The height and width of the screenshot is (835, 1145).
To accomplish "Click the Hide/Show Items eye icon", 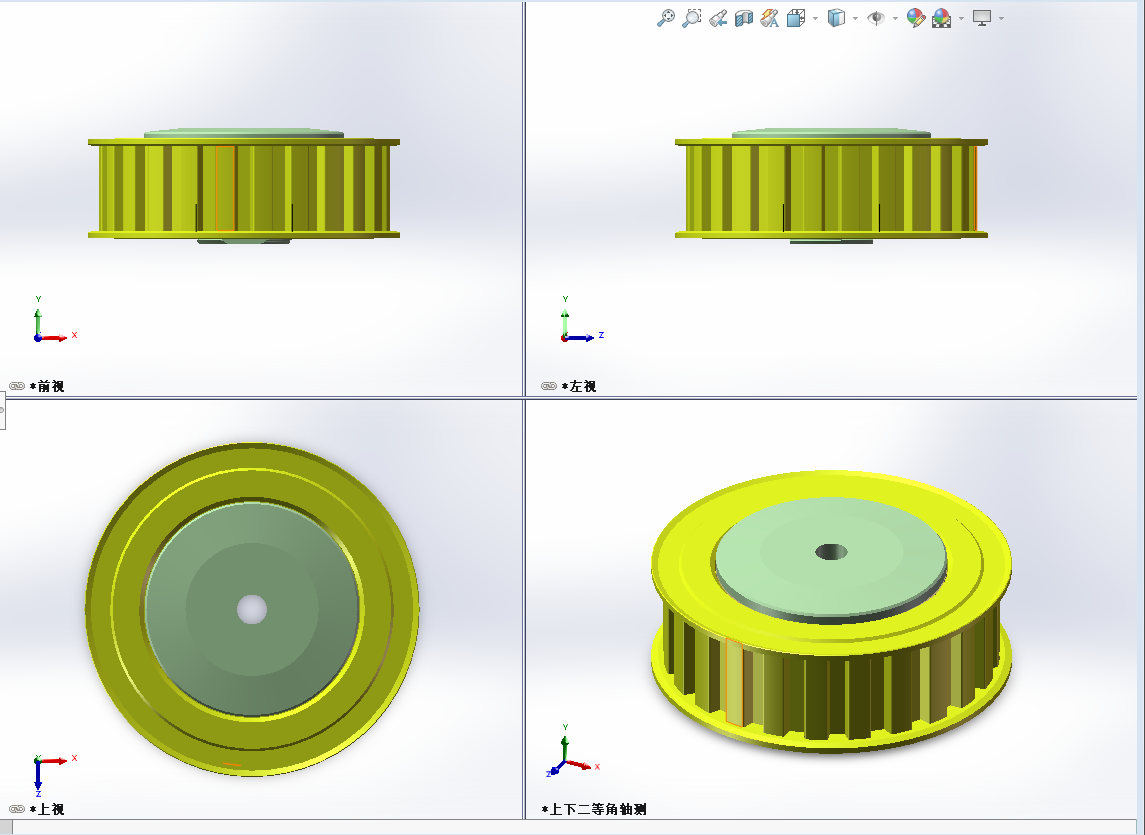I will (876, 18).
